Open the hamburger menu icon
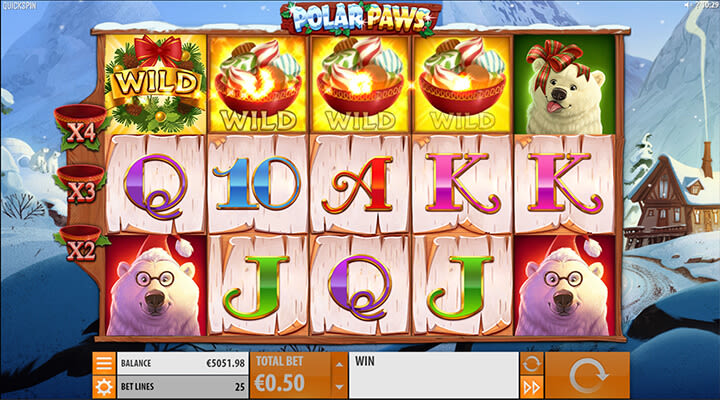The height and width of the screenshot is (400, 720). [x=104, y=363]
